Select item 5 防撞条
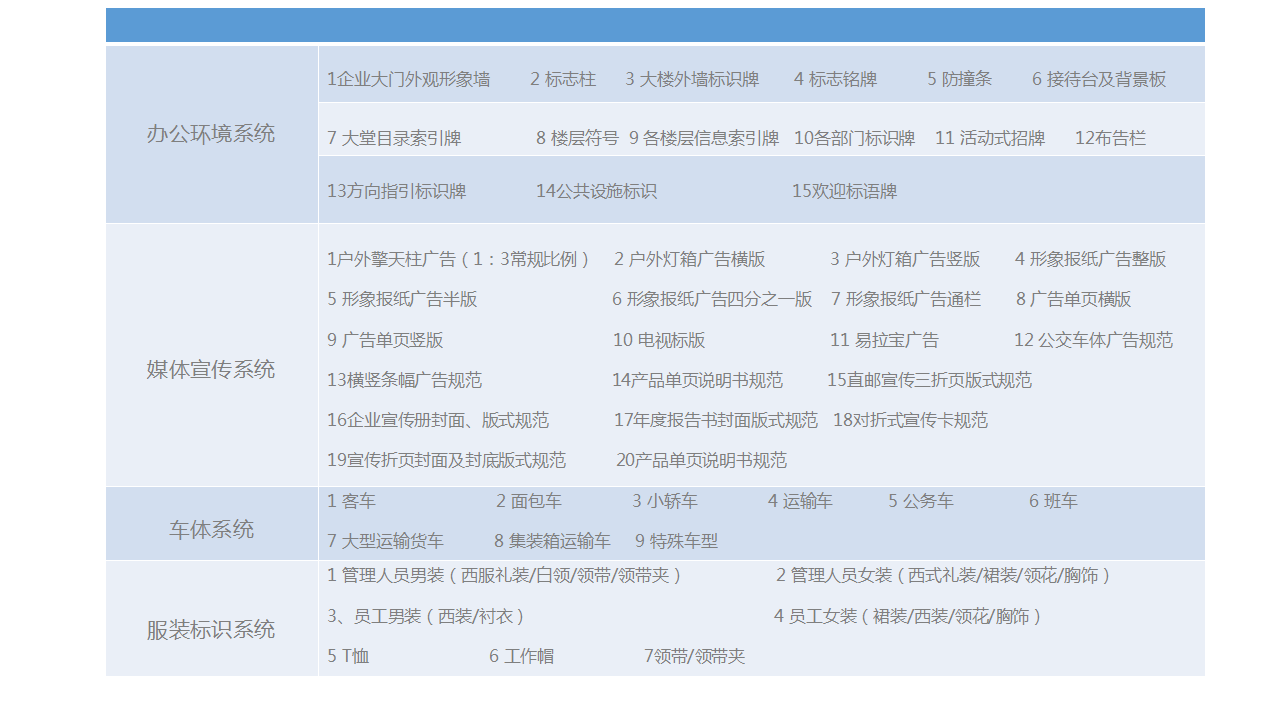 pos(960,80)
